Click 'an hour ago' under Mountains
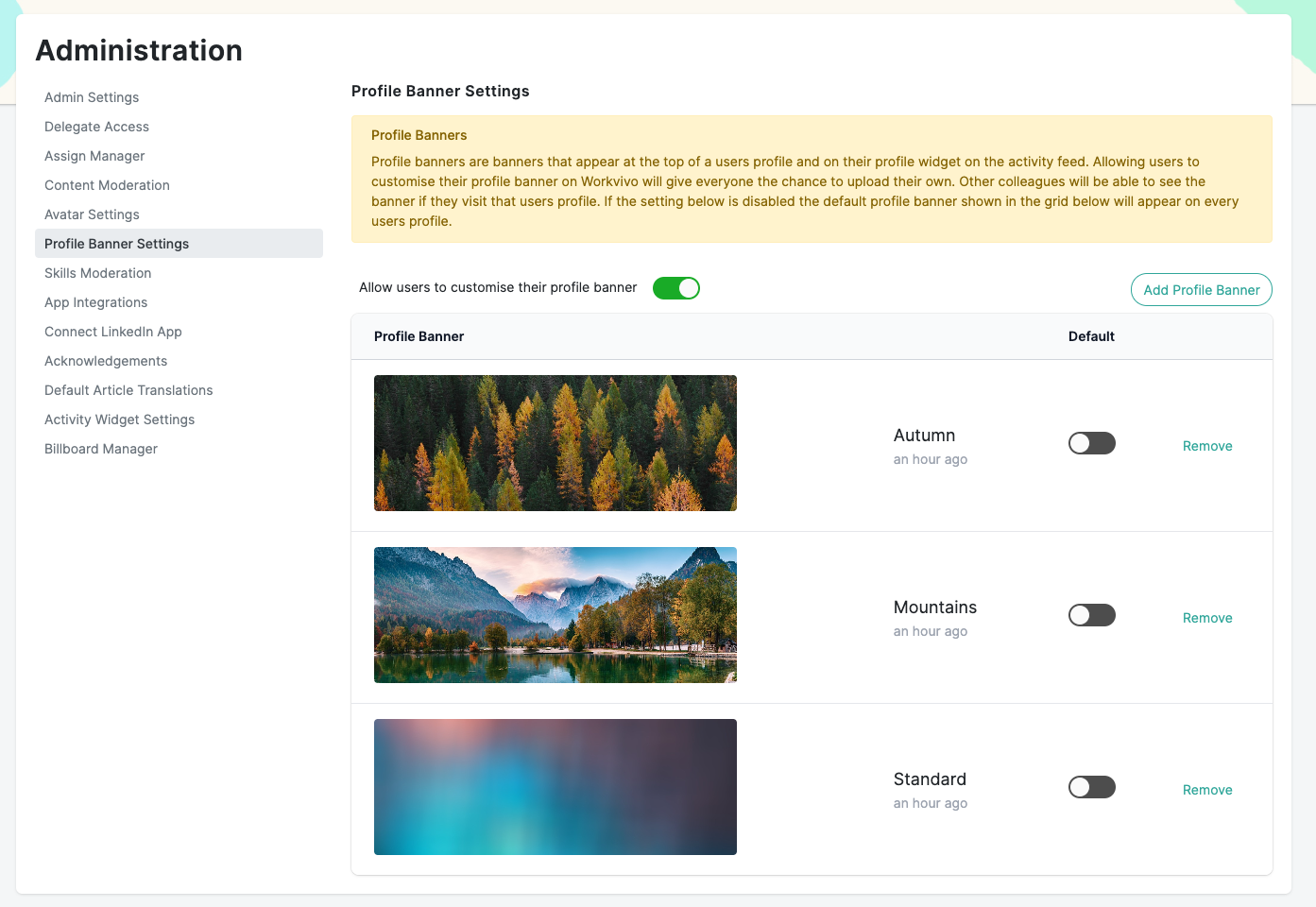The height and width of the screenshot is (907, 1316). coord(931,631)
